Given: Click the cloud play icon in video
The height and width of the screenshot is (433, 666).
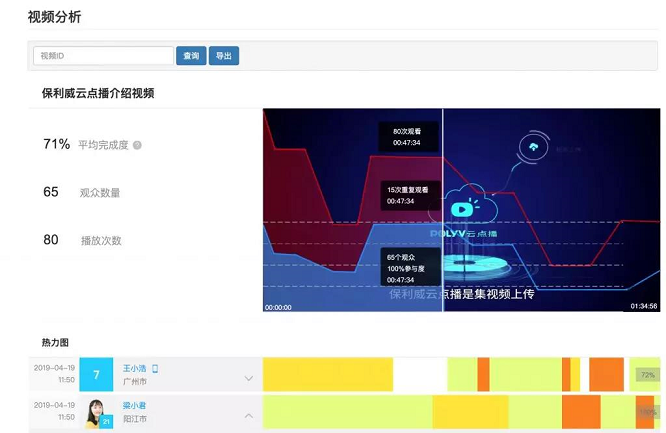Looking at the screenshot, I should pyautogui.click(x=462, y=210).
